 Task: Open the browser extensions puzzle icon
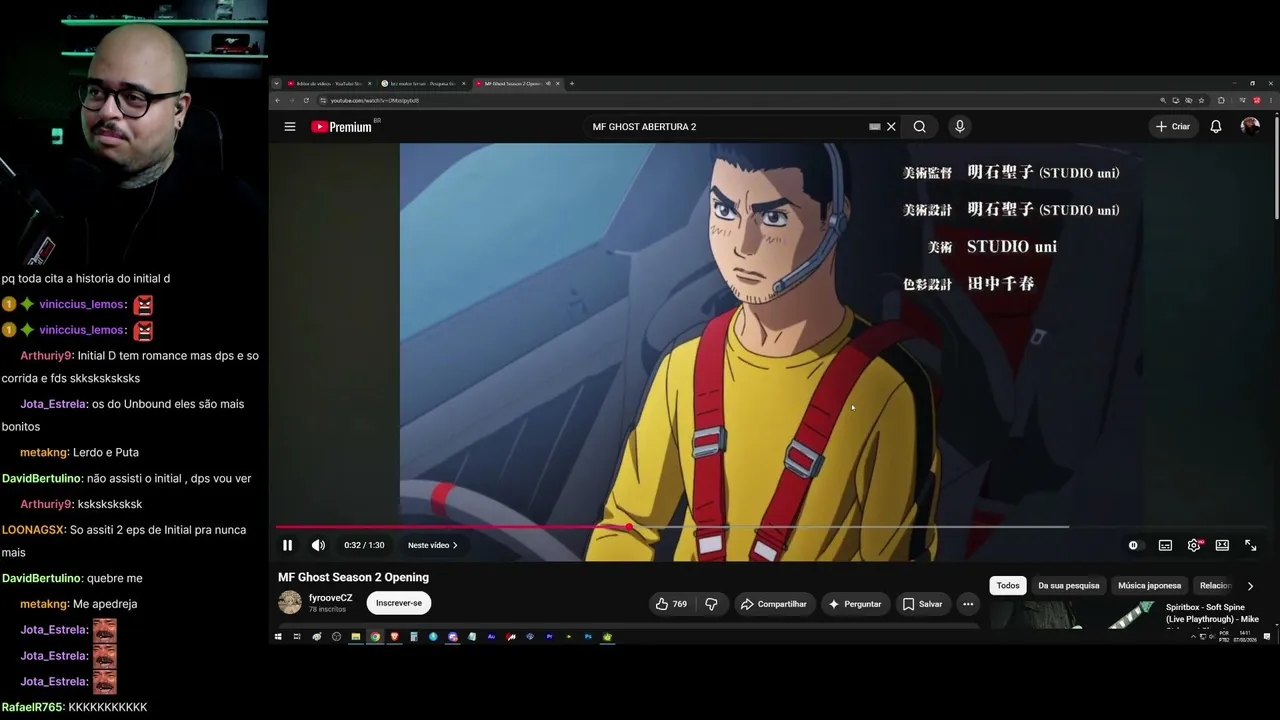(1221, 101)
